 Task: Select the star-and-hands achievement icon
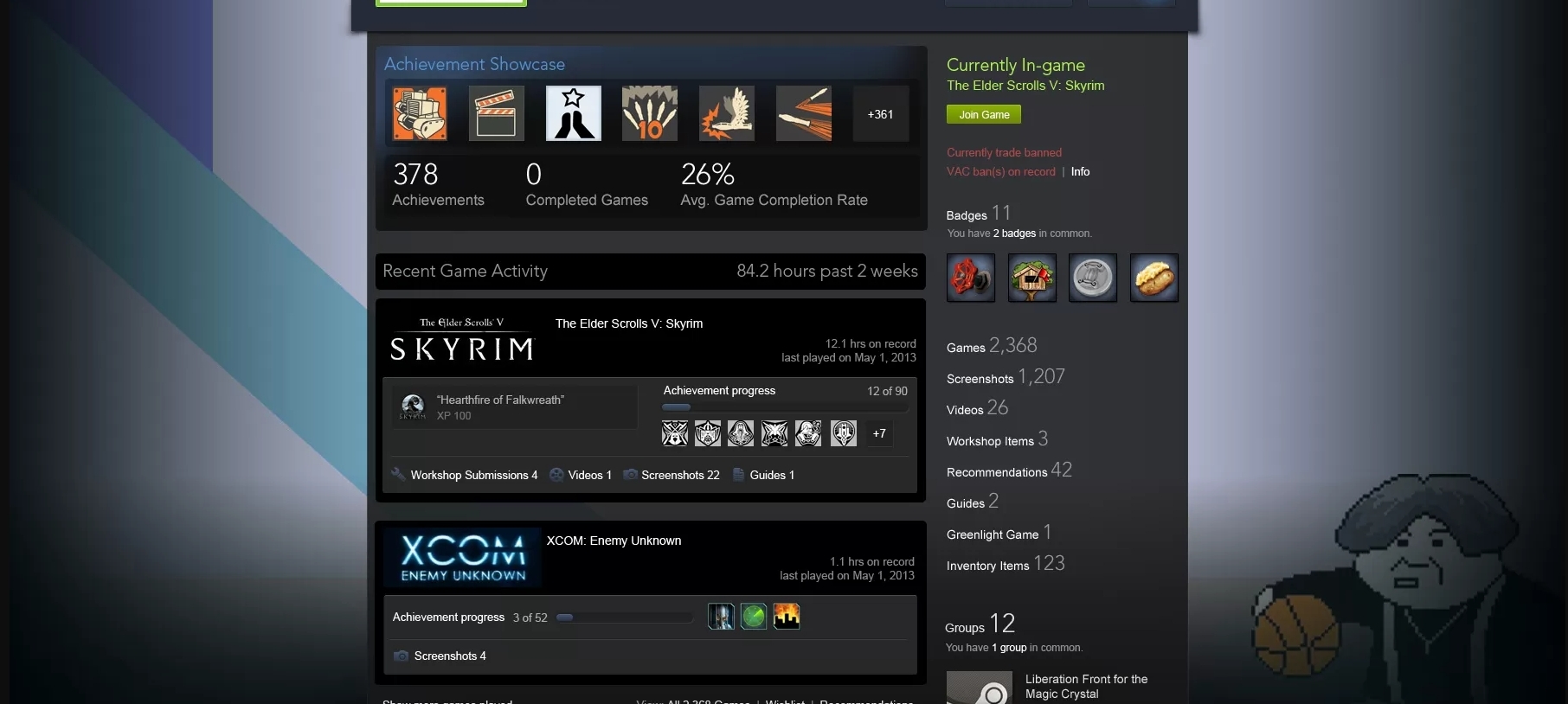pos(574,113)
